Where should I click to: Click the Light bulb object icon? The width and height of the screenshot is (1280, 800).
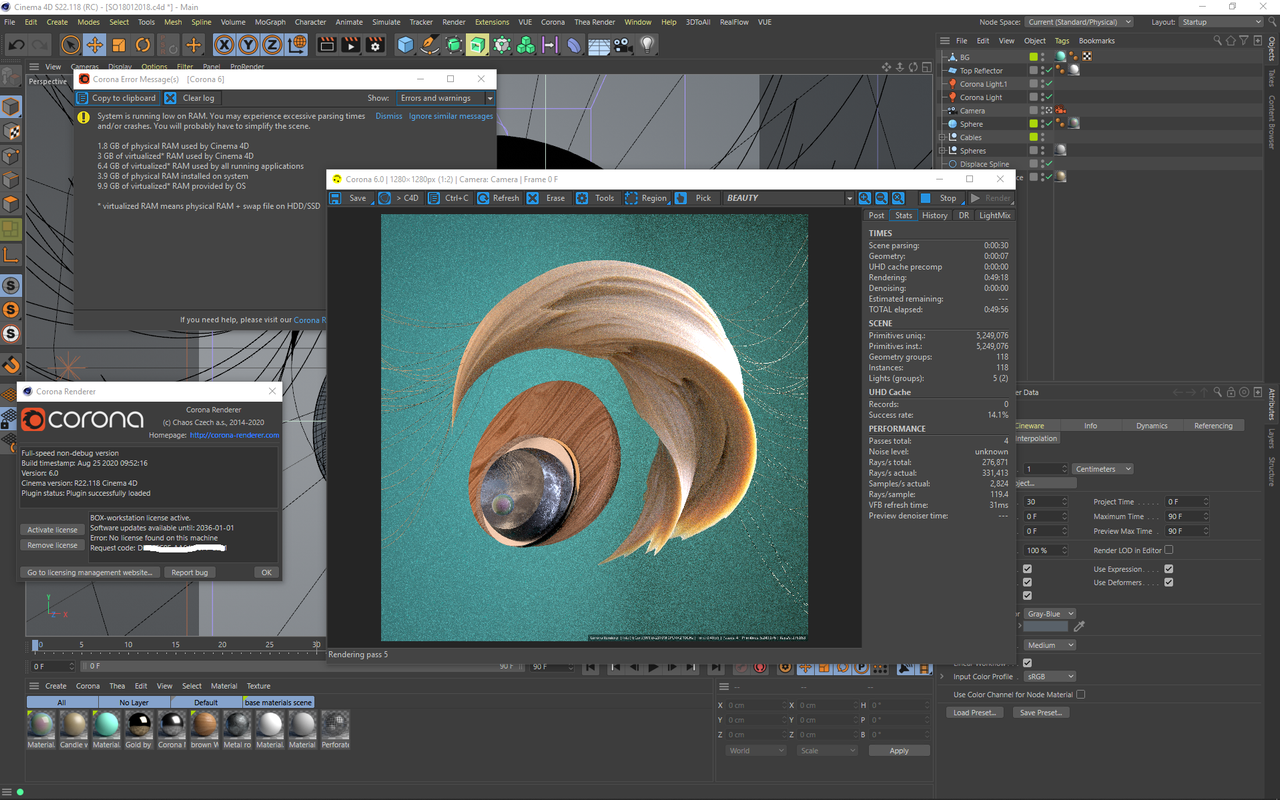pos(647,45)
